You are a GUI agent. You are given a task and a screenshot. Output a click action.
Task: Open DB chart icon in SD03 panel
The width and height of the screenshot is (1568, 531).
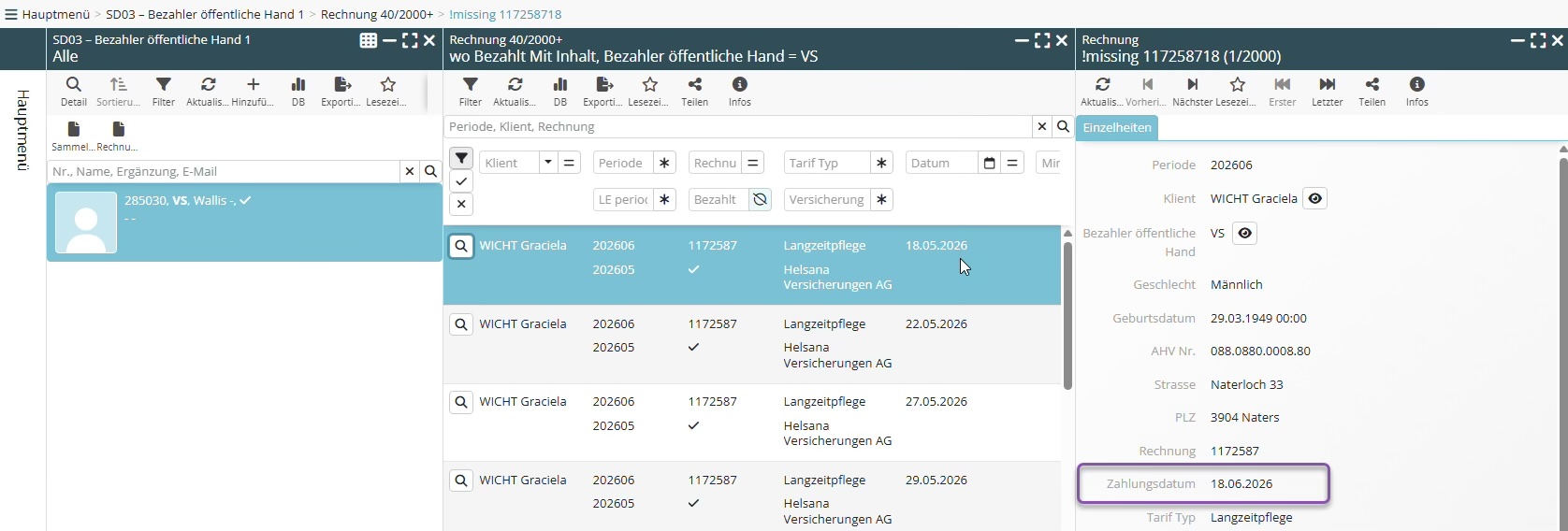click(x=298, y=92)
